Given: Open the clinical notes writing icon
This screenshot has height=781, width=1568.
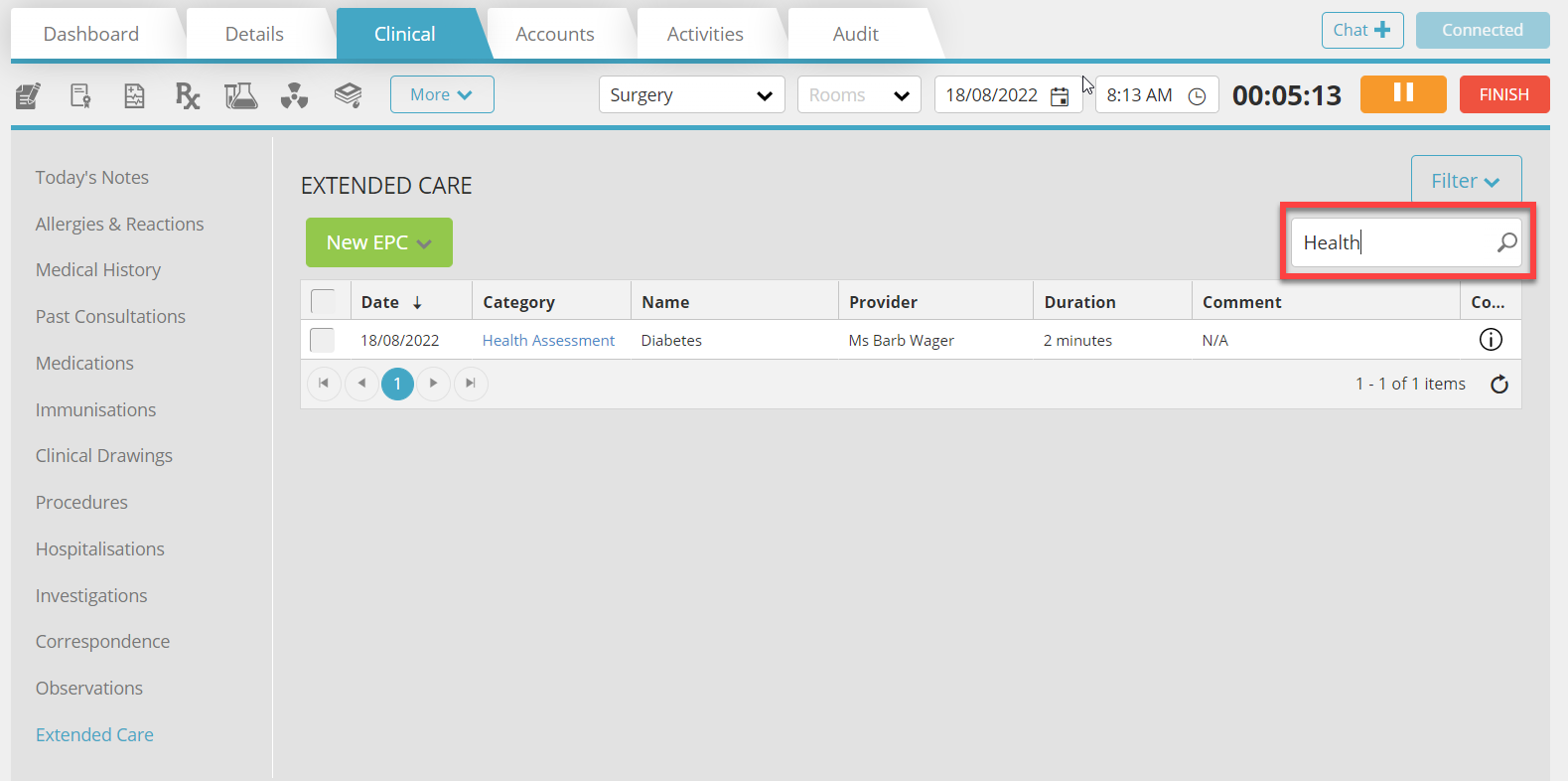Looking at the screenshot, I should [x=28, y=95].
